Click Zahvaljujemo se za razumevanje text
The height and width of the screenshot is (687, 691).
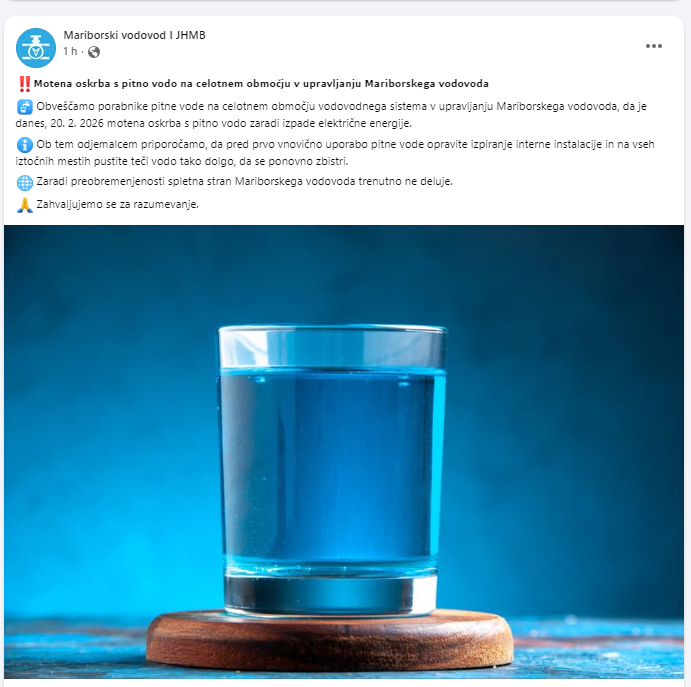click(x=117, y=204)
